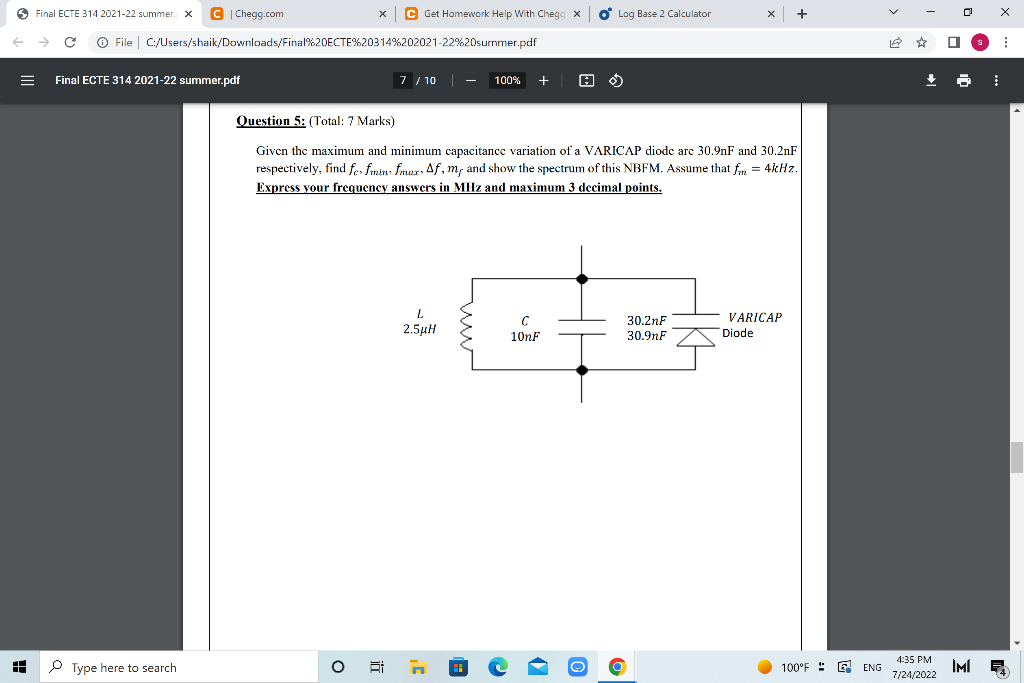Image resolution: width=1024 pixels, height=683 pixels.
Task: Expand the browser tab search chevron
Action: pos(893,11)
